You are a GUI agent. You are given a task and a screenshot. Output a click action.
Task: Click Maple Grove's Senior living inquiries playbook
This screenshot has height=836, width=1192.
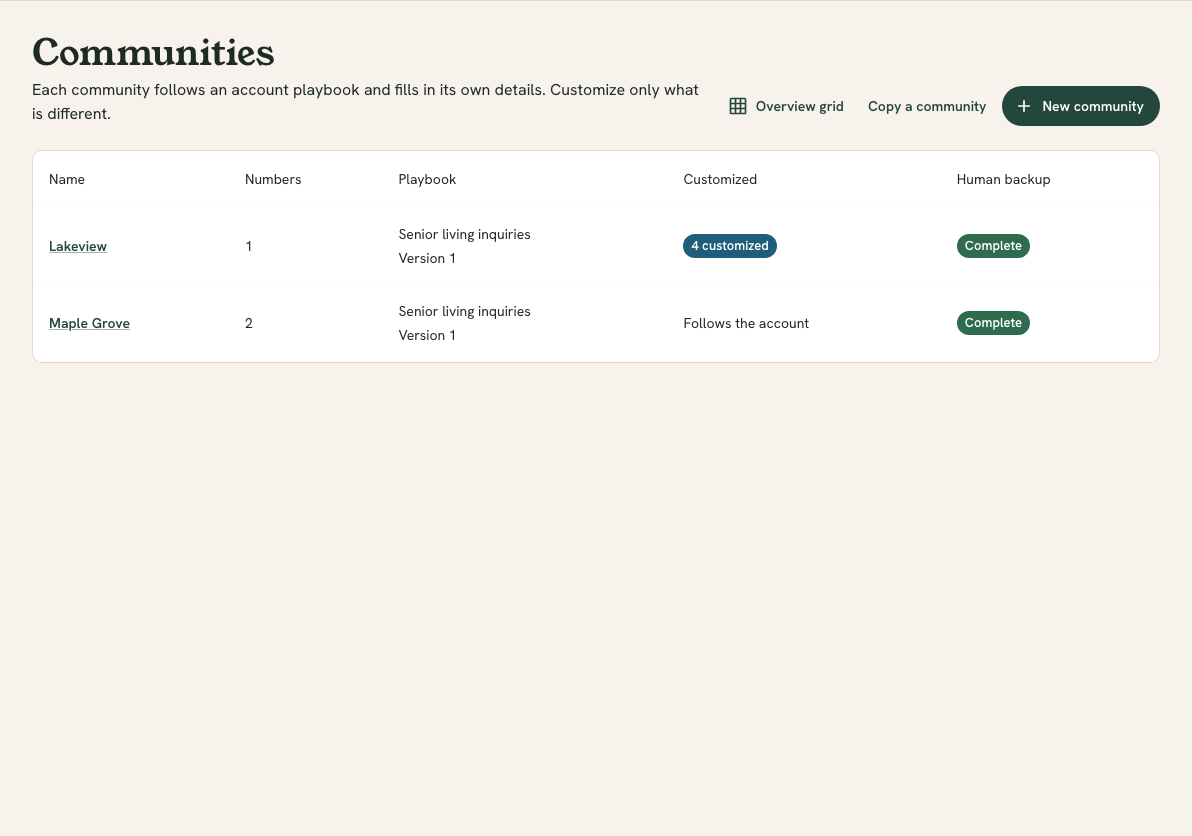tap(464, 312)
